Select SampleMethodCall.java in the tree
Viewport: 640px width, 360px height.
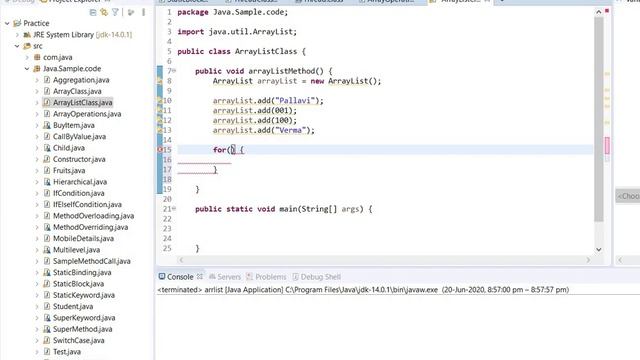[x=91, y=261]
